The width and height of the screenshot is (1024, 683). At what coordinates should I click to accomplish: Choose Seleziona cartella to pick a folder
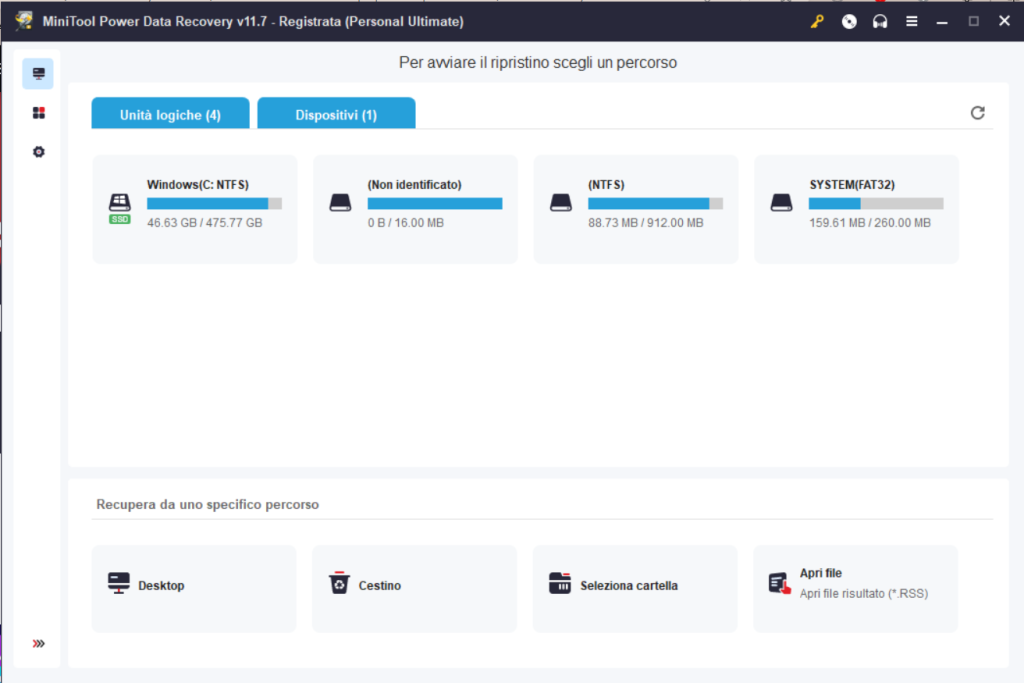(635, 588)
